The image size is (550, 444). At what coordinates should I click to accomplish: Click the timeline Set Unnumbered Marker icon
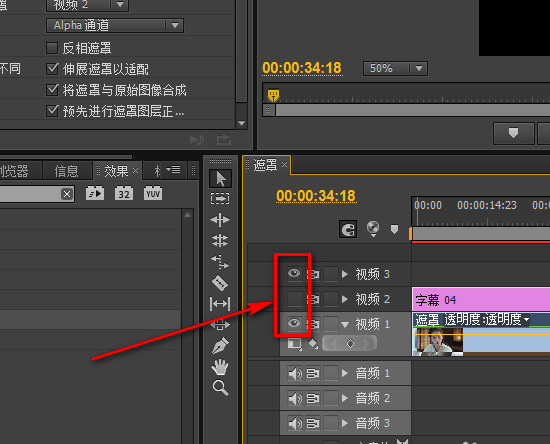pyautogui.click(x=394, y=229)
